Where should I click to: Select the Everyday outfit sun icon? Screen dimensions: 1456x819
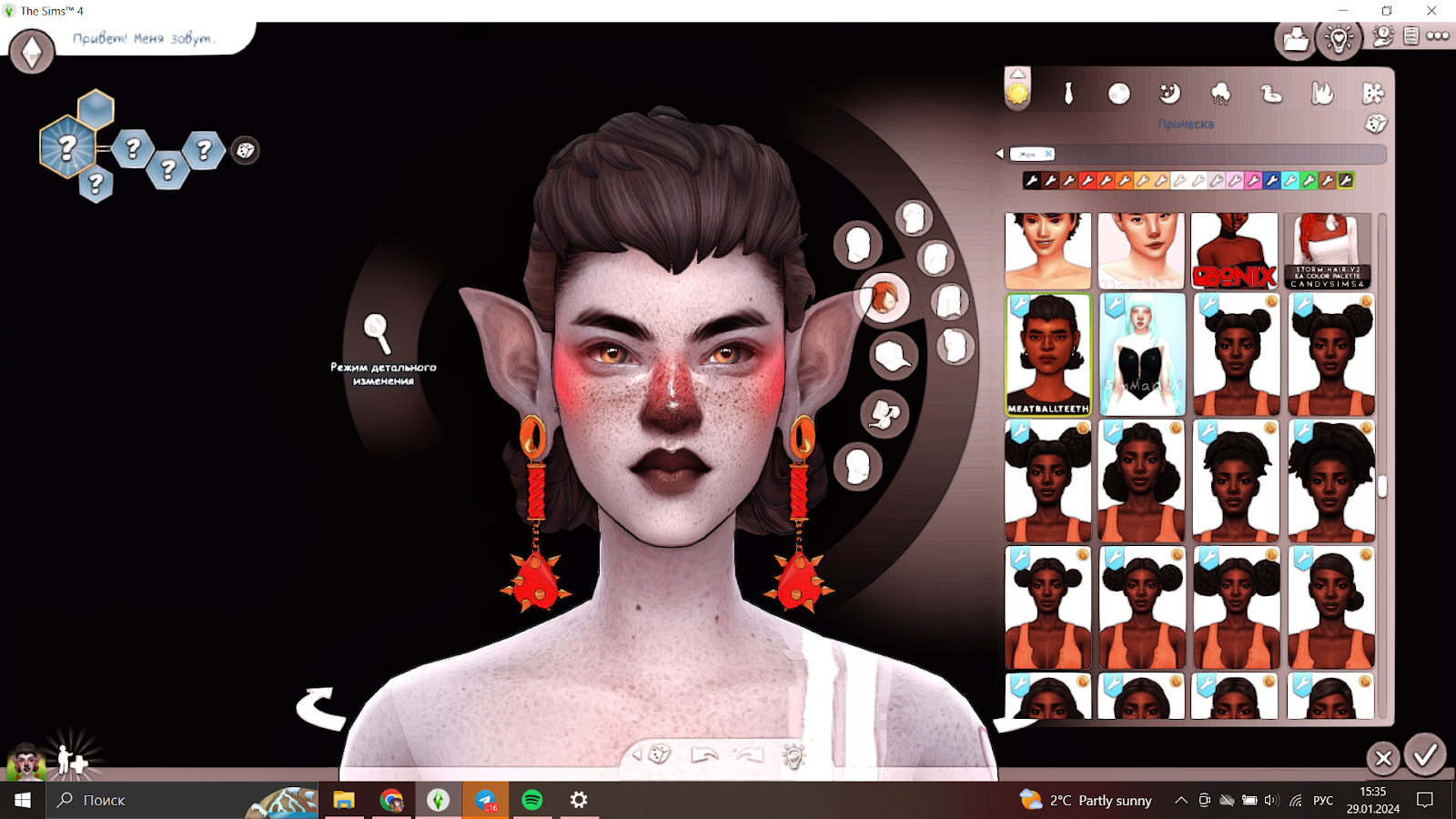(x=1017, y=94)
